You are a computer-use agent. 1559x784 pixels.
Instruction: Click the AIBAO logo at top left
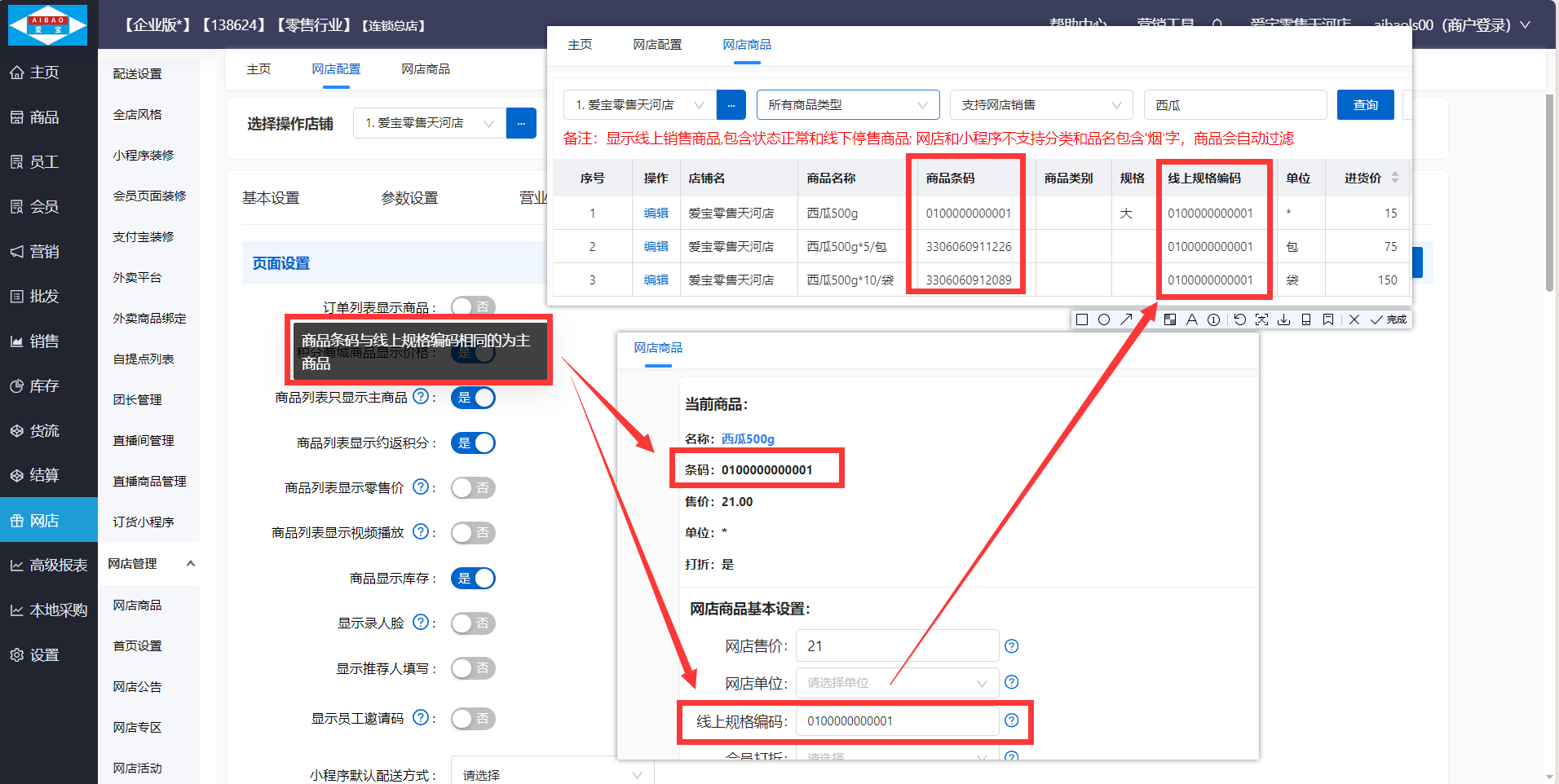[47, 24]
